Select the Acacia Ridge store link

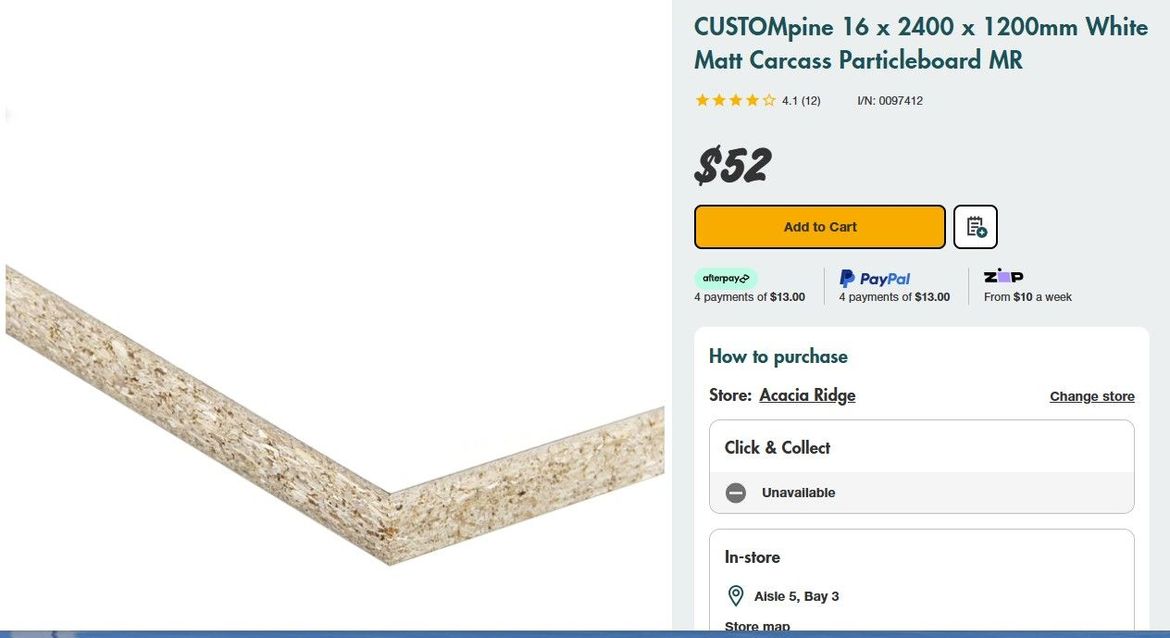tap(807, 395)
